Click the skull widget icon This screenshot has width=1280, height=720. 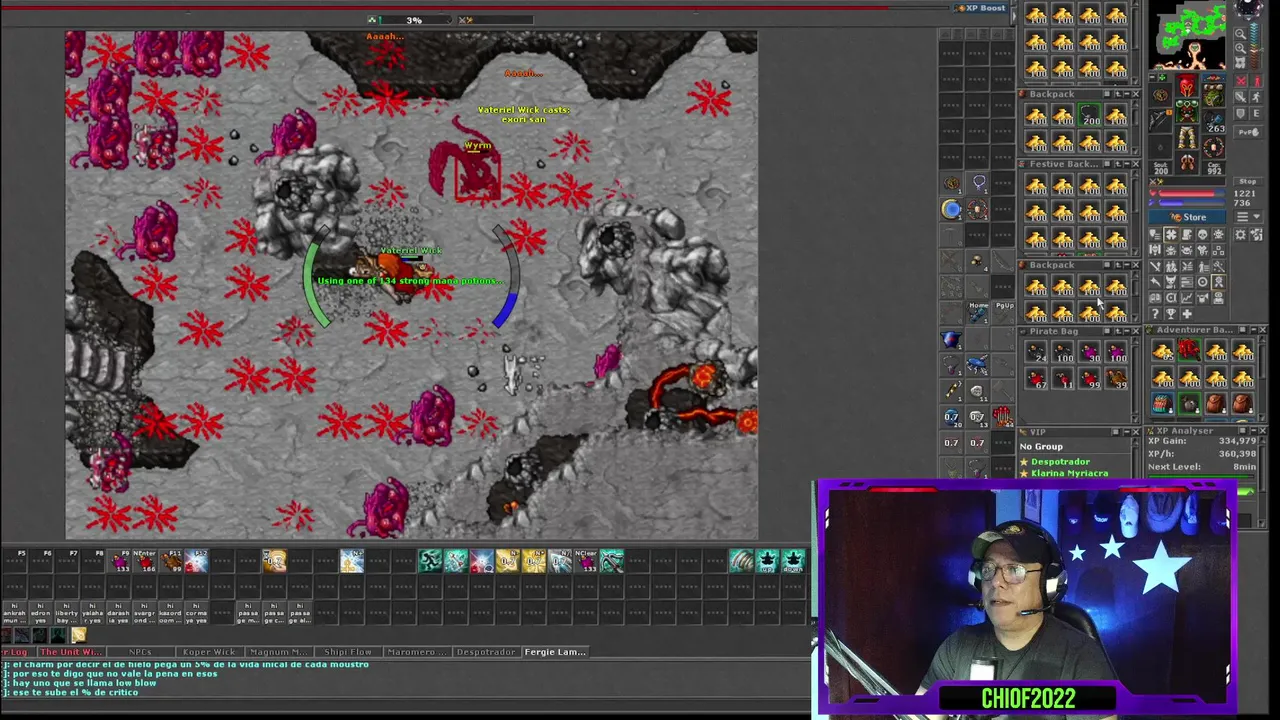coord(1203,235)
